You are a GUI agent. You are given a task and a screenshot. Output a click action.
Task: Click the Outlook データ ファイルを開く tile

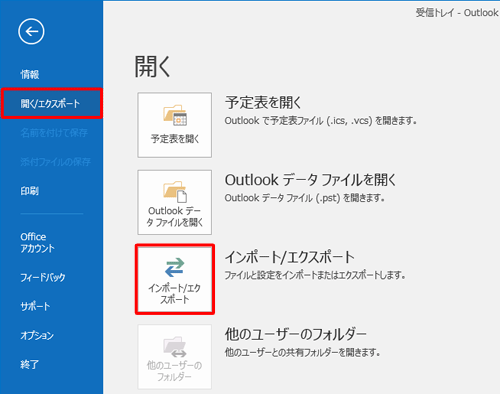(175, 202)
